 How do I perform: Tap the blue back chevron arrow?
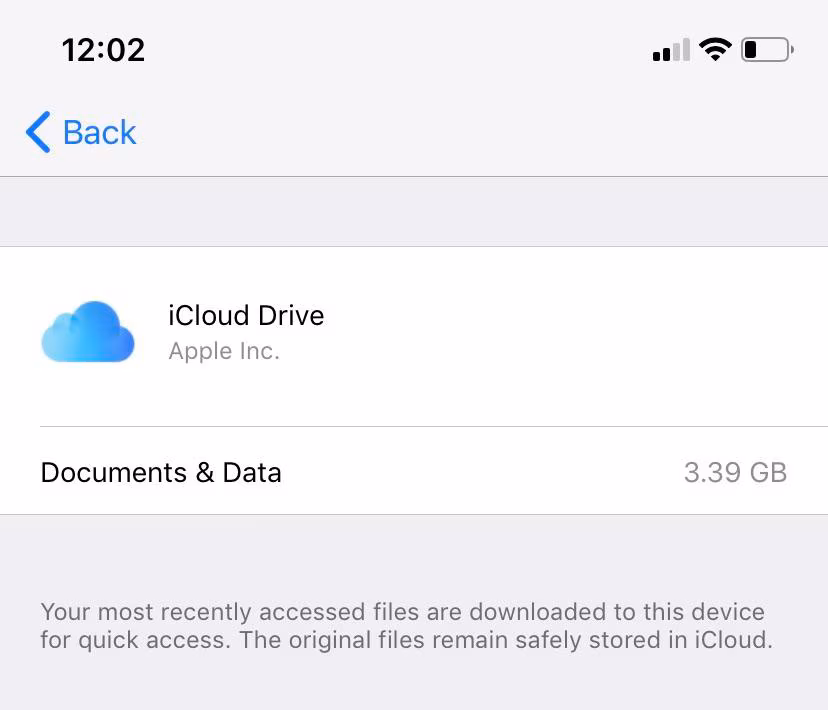click(38, 132)
